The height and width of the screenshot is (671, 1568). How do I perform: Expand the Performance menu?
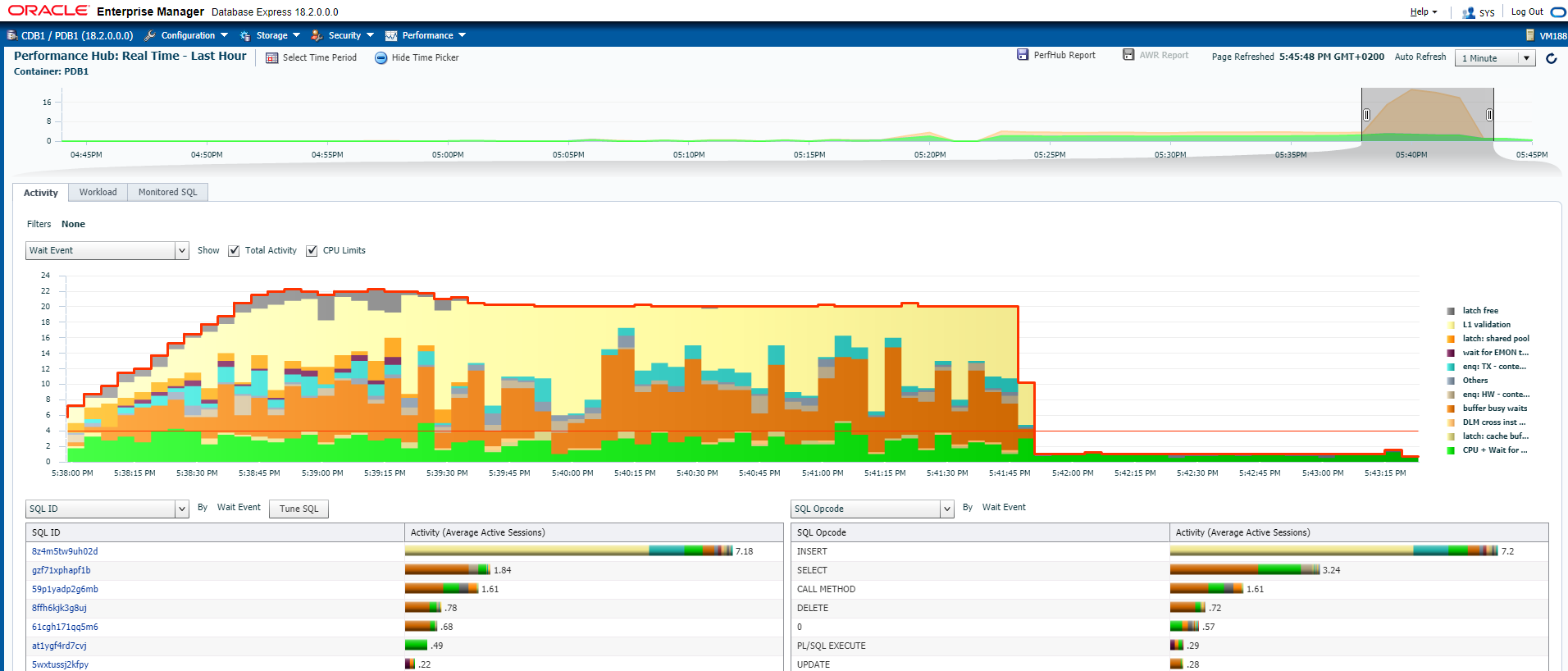tap(433, 35)
